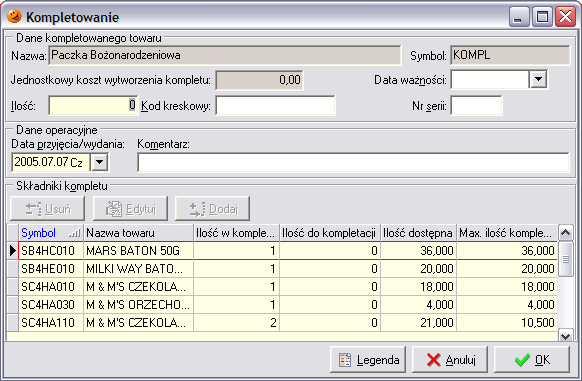Click available quantity 36,000 for MARS BATON
Screen dimensions: 582x381
coord(418,251)
